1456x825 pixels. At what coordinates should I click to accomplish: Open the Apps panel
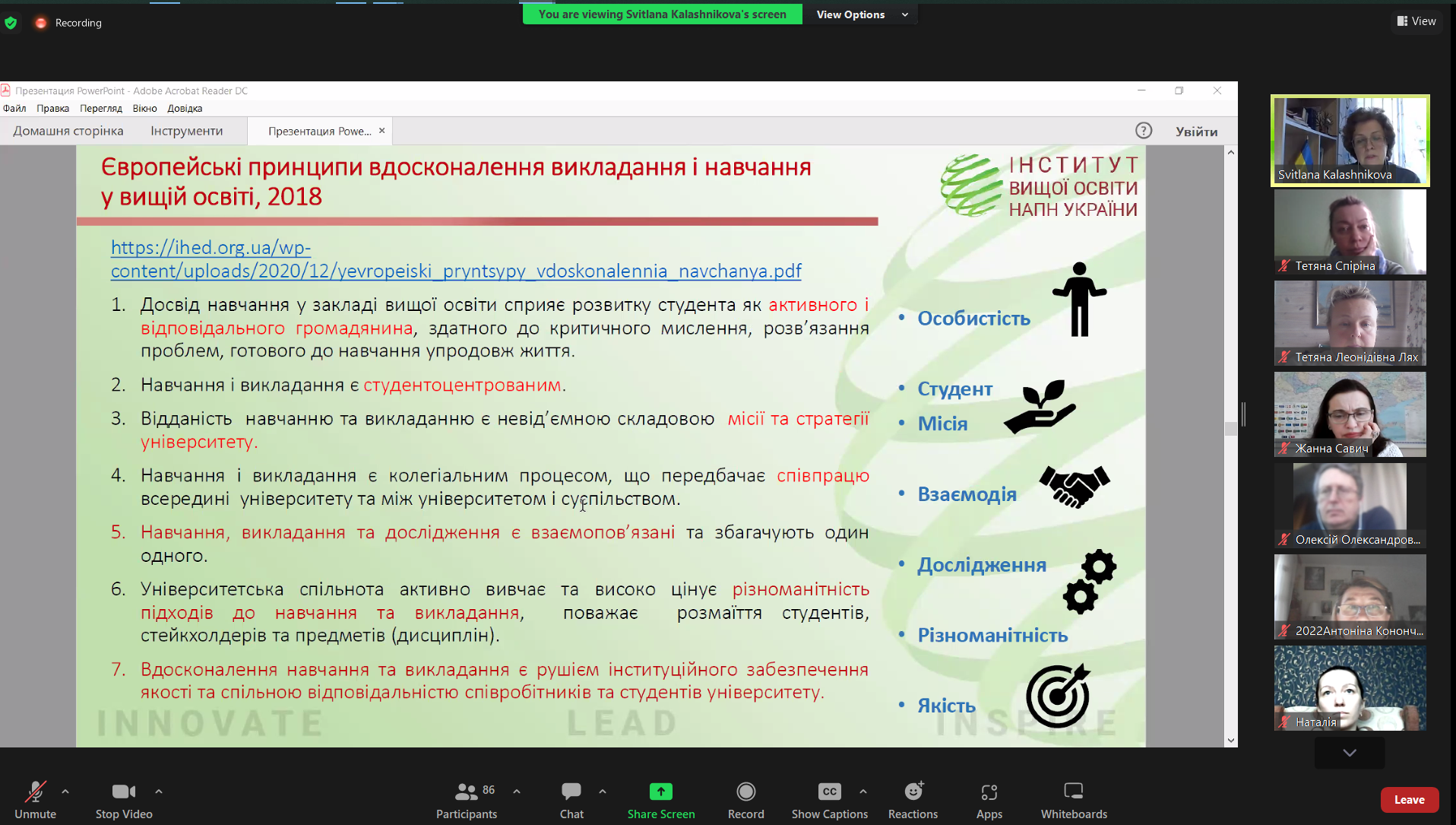coord(989,792)
